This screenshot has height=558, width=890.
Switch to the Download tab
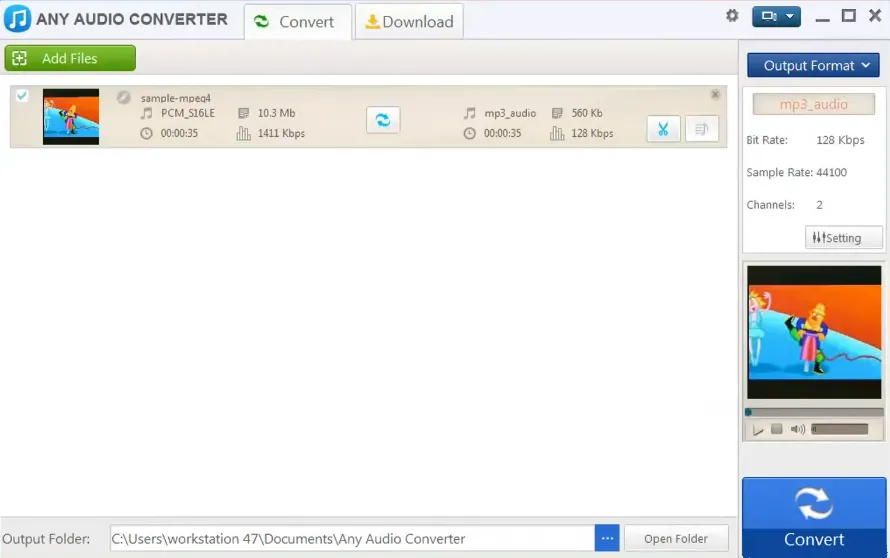(x=409, y=22)
